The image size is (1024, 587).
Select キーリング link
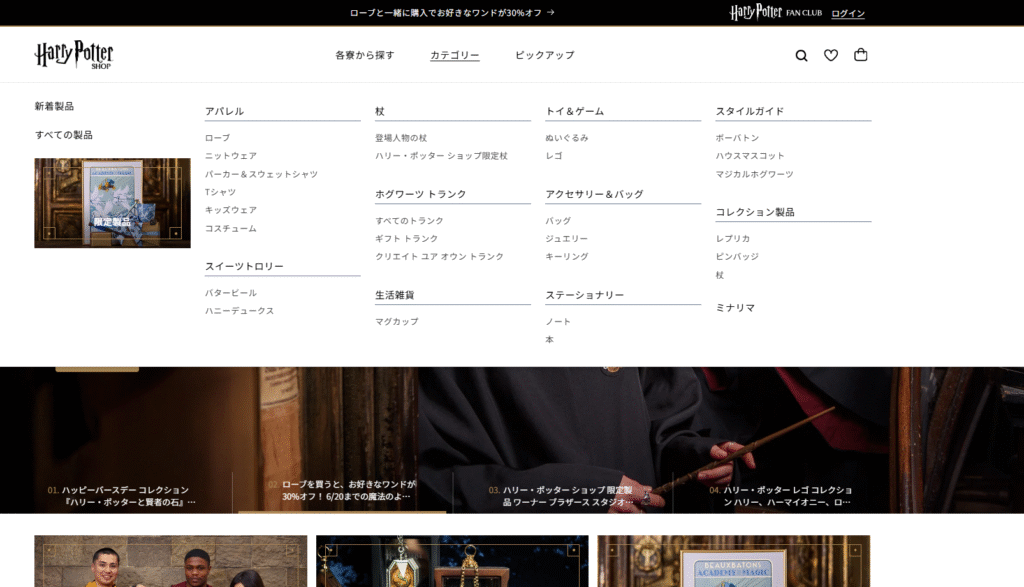pyautogui.click(x=567, y=257)
